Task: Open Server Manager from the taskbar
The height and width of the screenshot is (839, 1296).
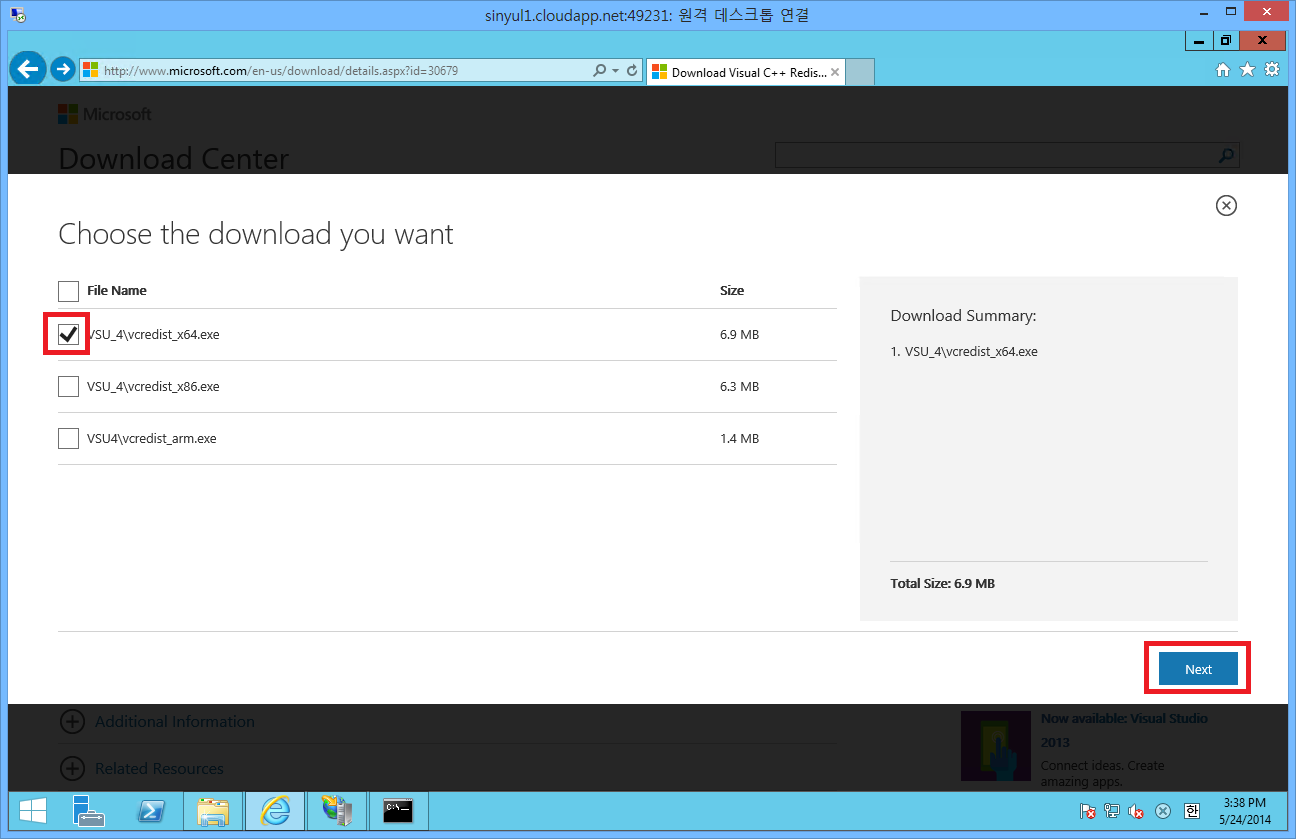Action: pyautogui.click(x=90, y=810)
